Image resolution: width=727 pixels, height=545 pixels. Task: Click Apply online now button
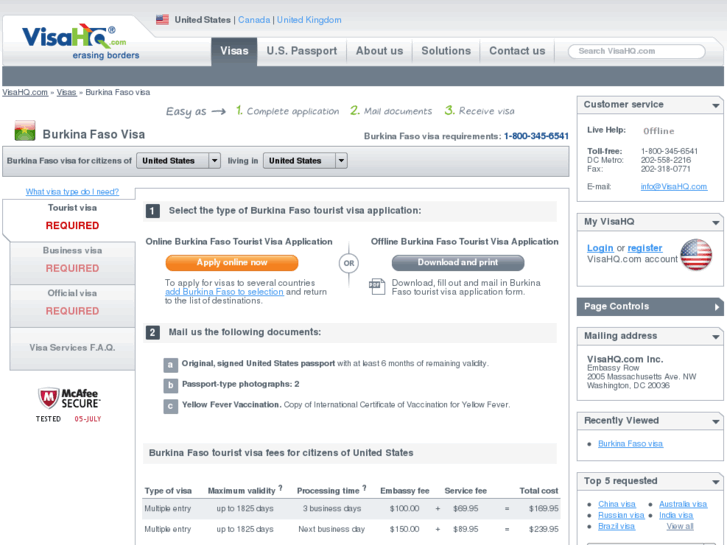(232, 263)
